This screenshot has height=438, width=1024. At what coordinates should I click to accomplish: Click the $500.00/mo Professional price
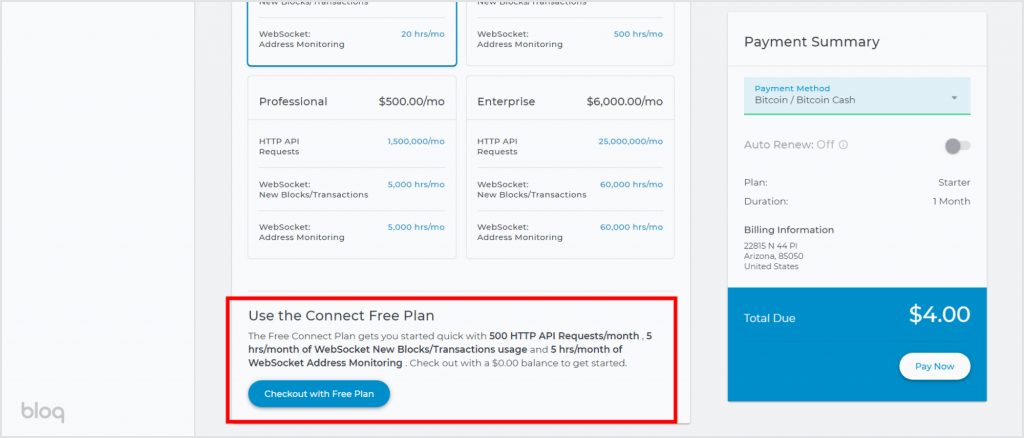[411, 102]
